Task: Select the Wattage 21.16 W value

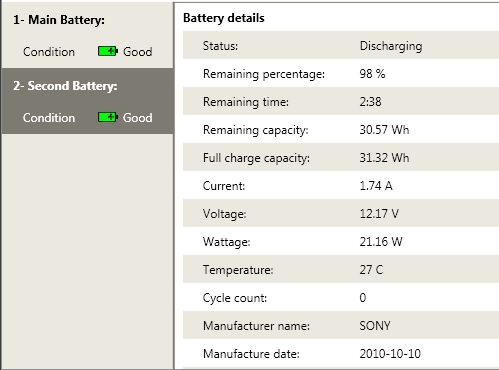Action: tap(381, 242)
